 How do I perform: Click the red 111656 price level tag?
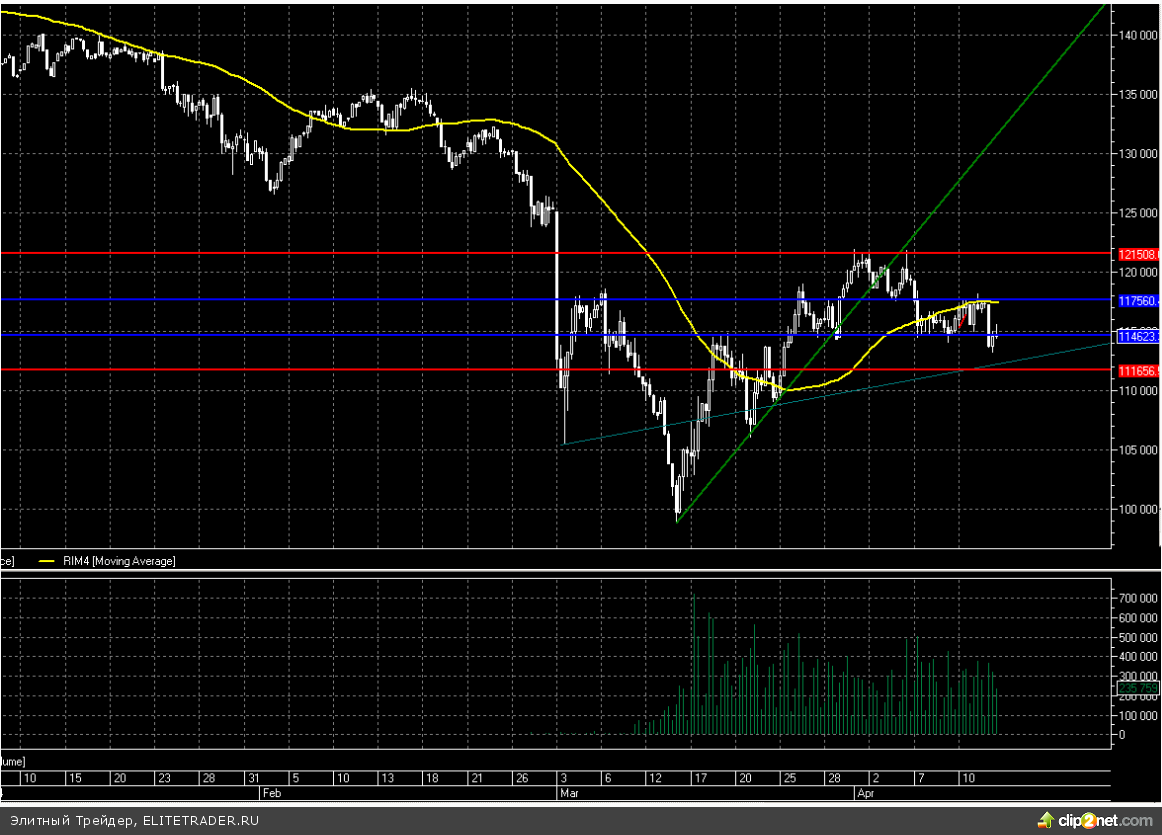tap(1137, 371)
